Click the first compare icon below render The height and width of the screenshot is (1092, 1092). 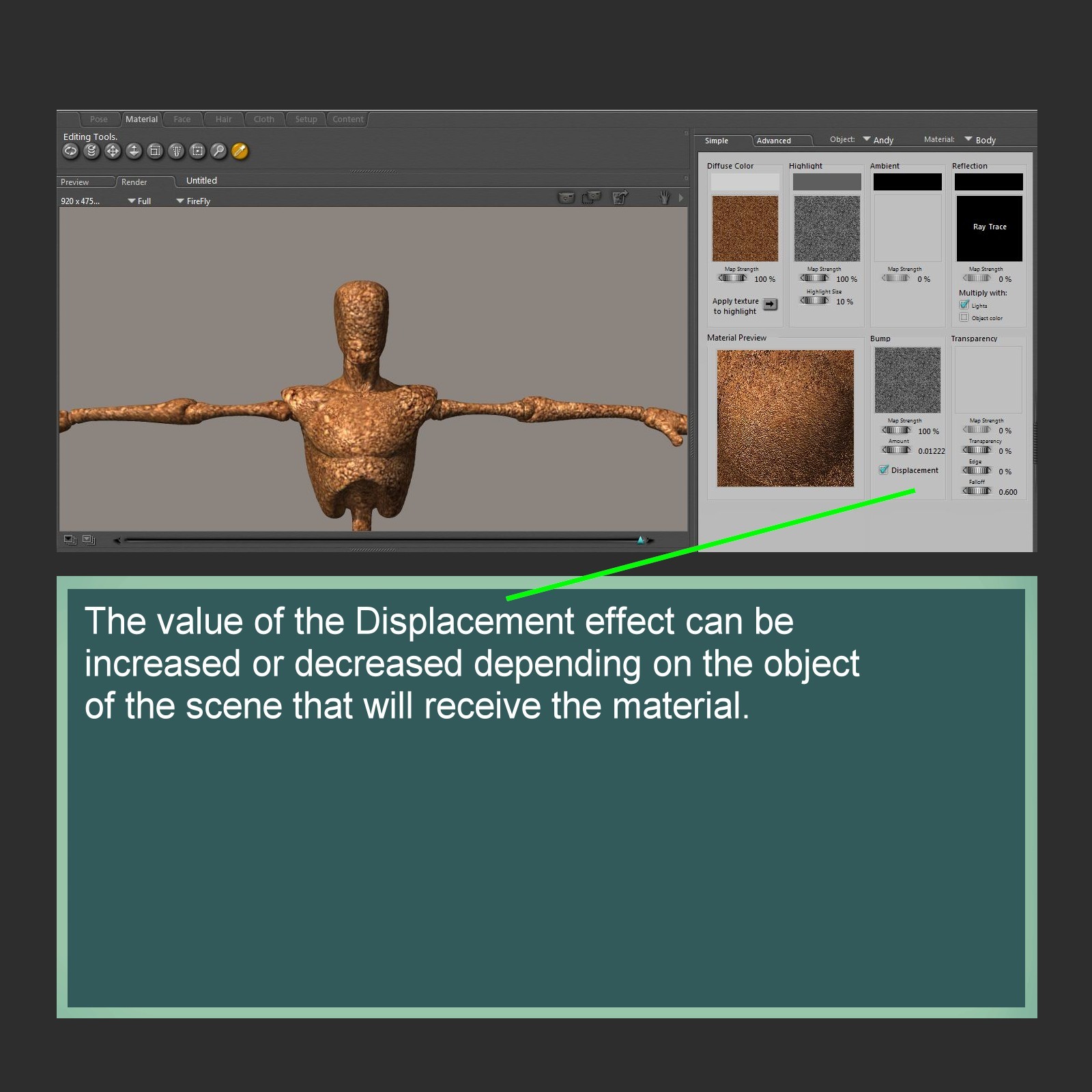click(70, 540)
